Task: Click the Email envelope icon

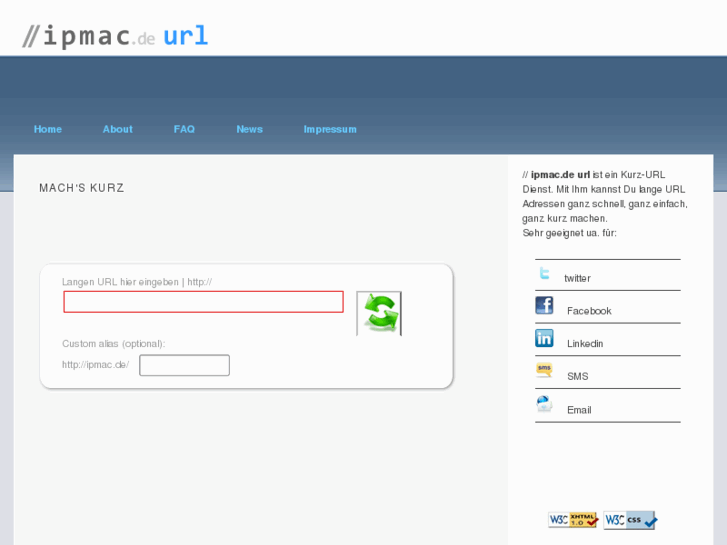Action: [544, 404]
